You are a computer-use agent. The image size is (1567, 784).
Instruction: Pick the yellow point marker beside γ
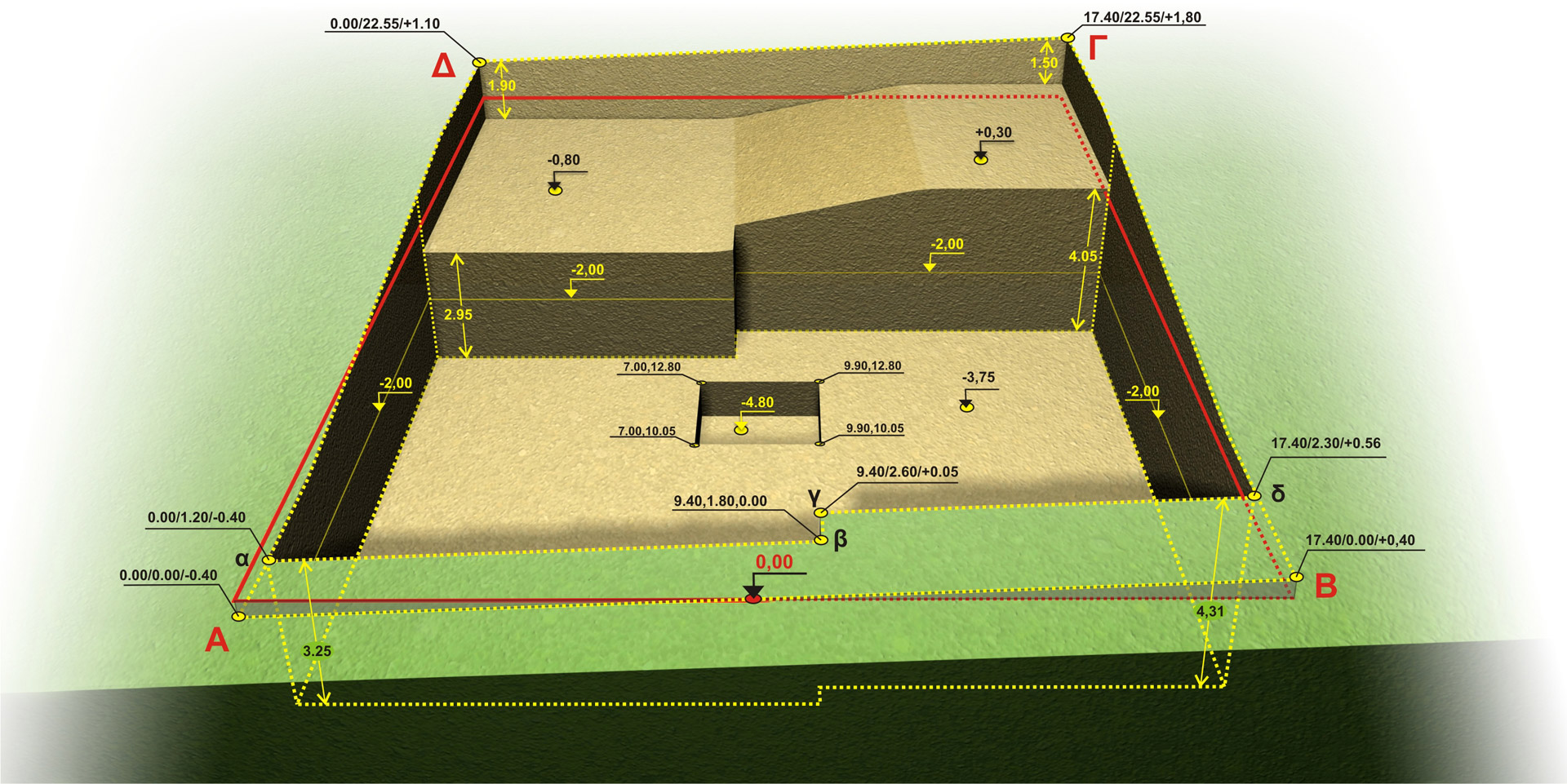(x=821, y=512)
